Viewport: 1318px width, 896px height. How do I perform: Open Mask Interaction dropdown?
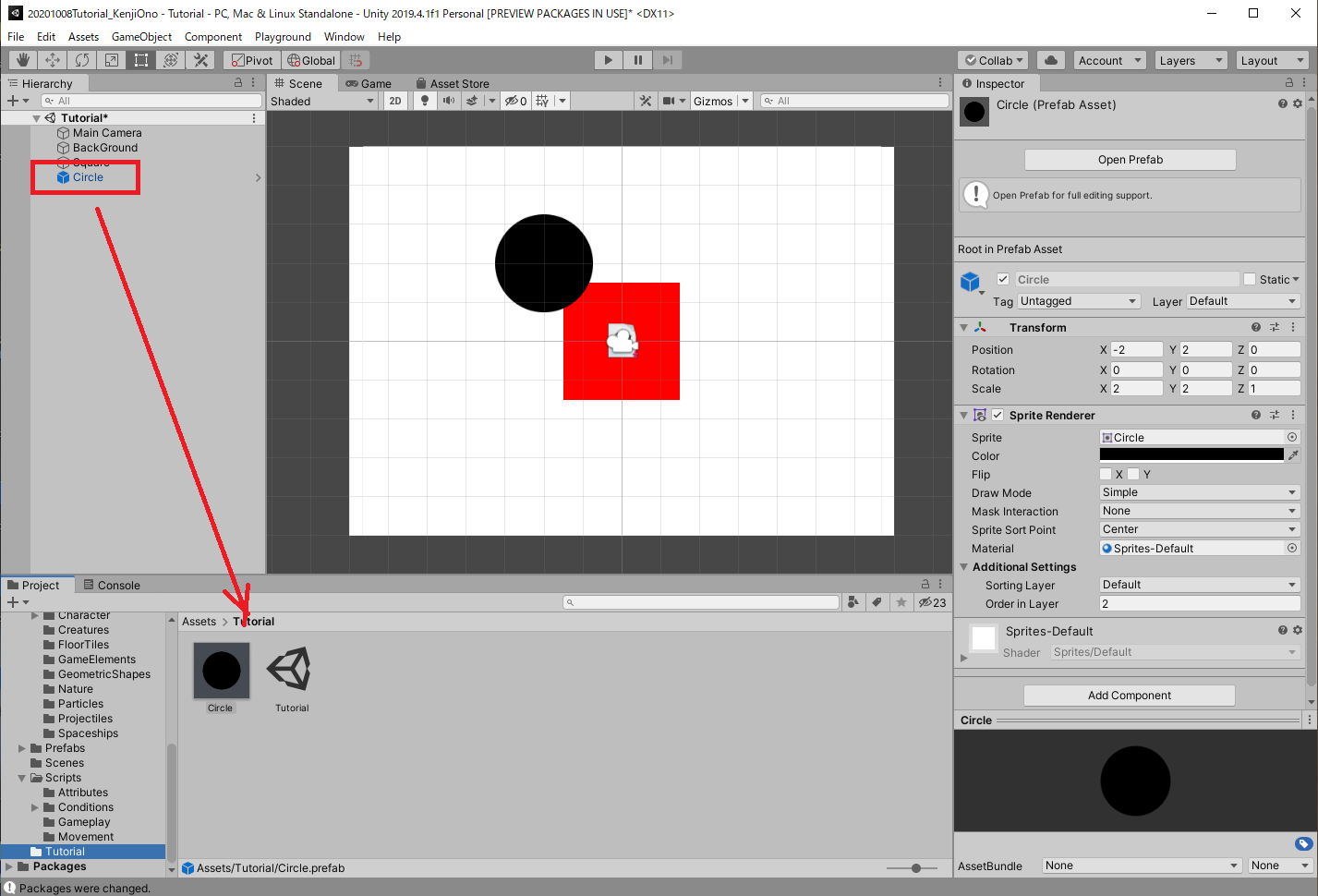pos(1200,511)
